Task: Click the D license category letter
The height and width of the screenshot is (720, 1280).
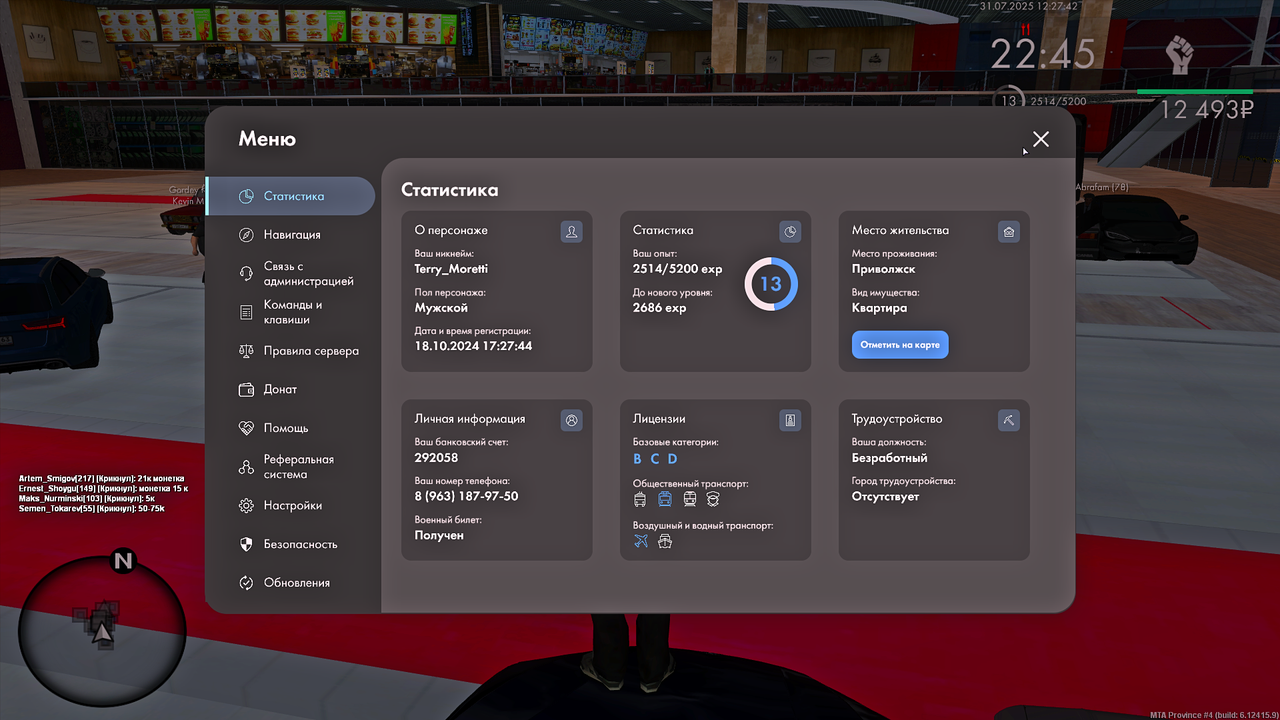Action: [x=672, y=459]
